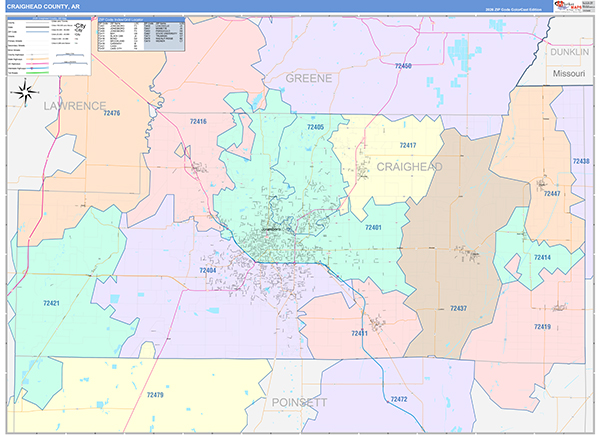Select ZIP code 72404 label
Screen dimensions: 600x435
[x=208, y=270]
